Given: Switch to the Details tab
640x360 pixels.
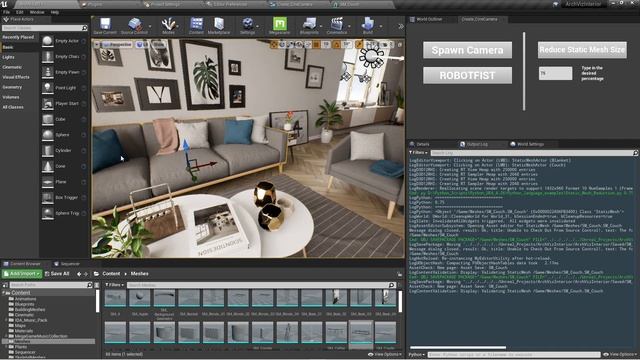Looking at the screenshot, I should click(420, 144).
